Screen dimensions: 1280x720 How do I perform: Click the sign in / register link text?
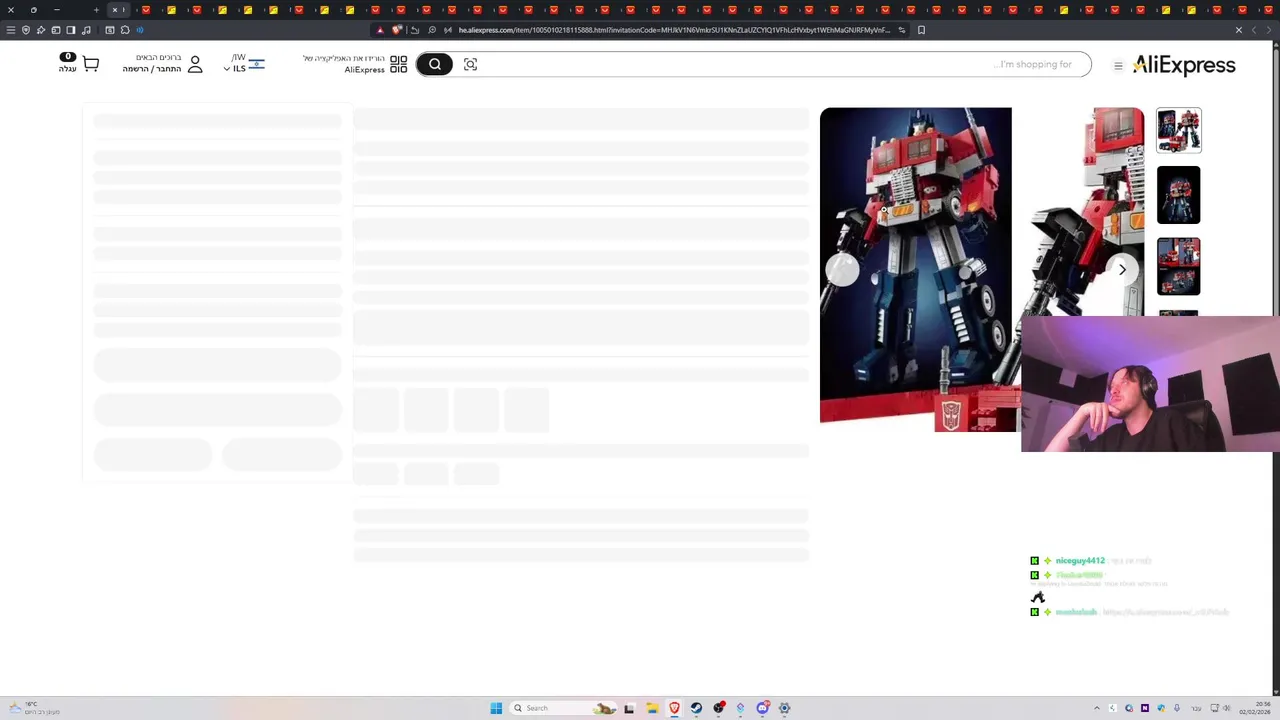[x=152, y=69]
